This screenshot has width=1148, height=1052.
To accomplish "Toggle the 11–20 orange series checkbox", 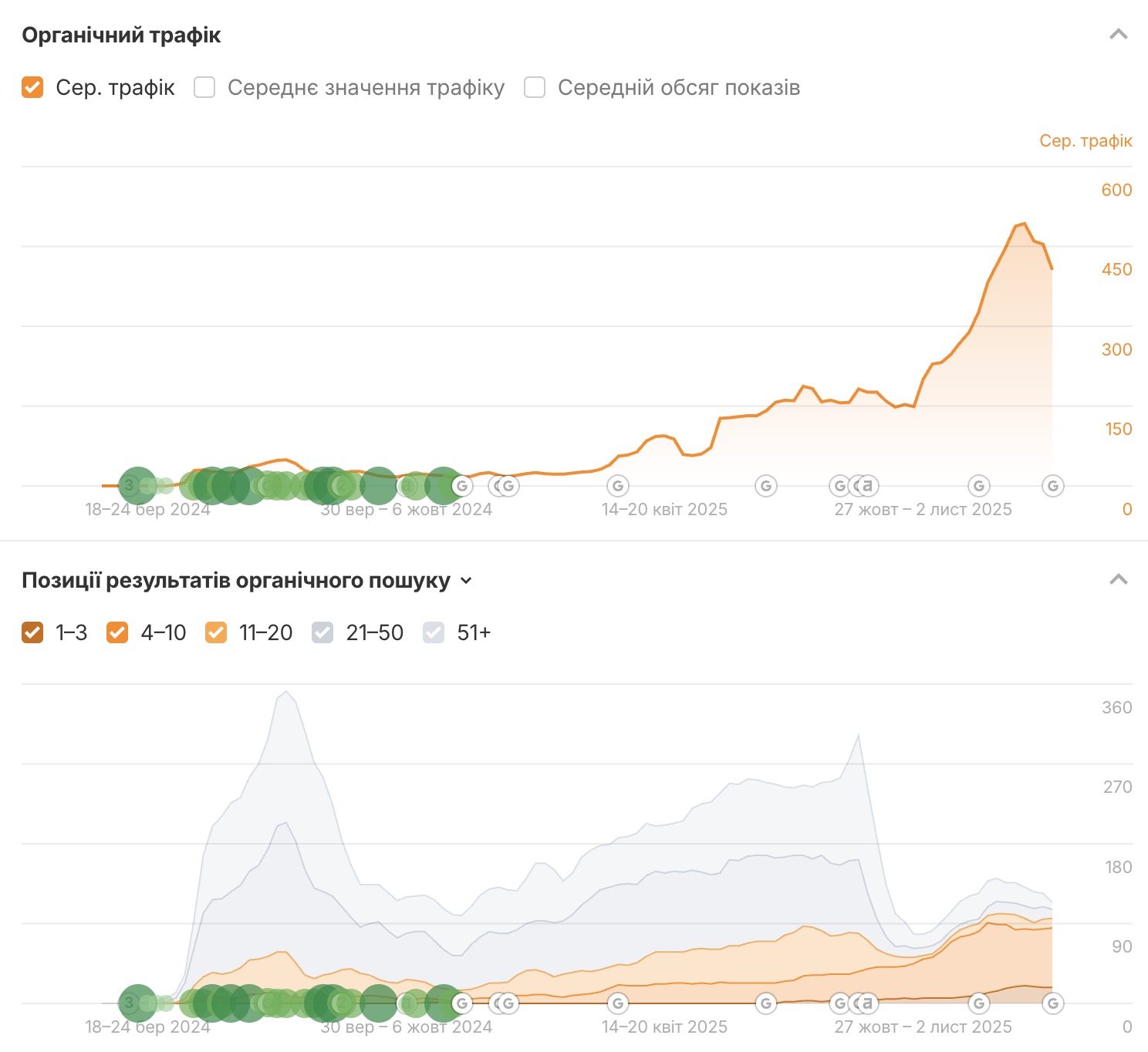I will [216, 632].
